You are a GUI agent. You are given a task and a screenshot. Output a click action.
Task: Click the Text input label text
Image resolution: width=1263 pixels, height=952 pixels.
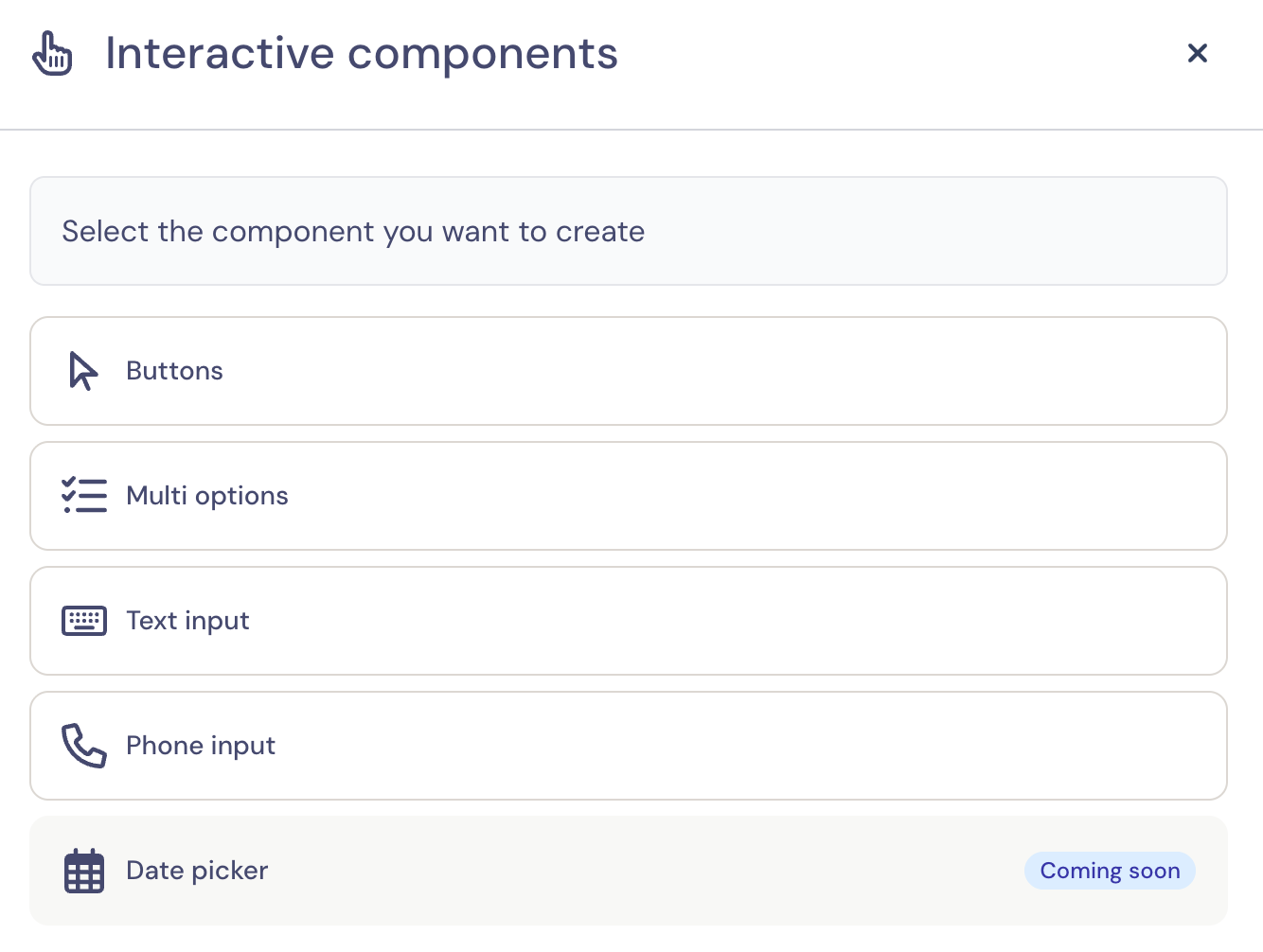pyautogui.click(x=188, y=621)
